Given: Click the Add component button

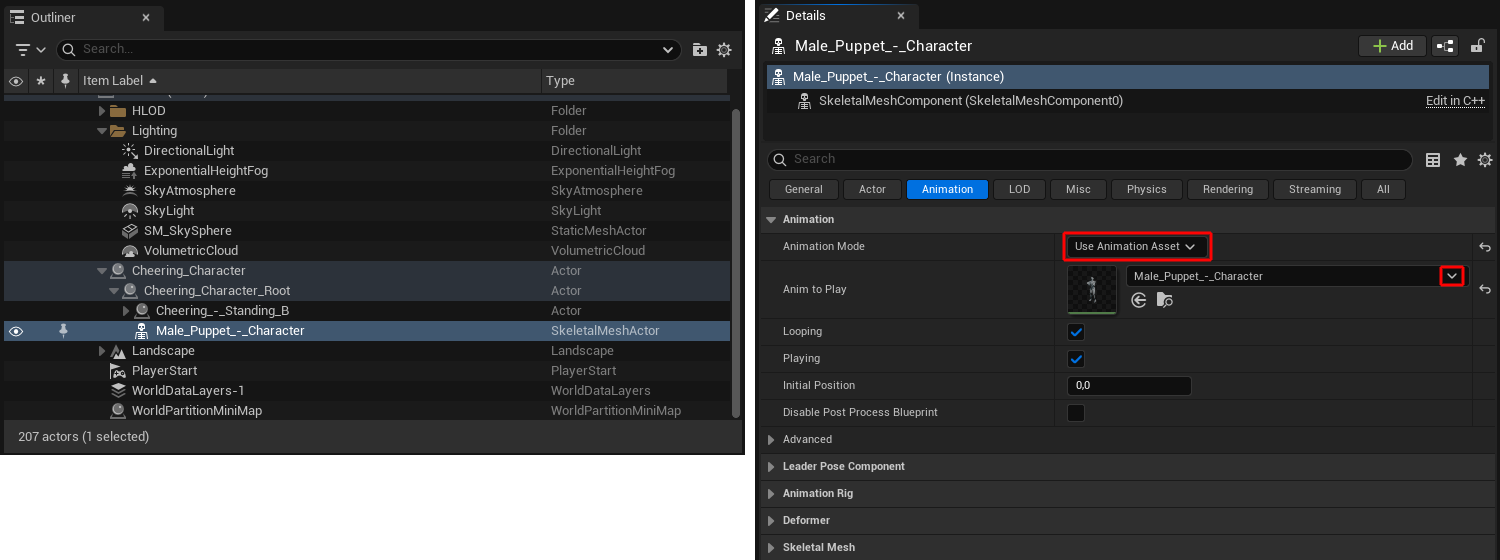Looking at the screenshot, I should pyautogui.click(x=1392, y=46).
